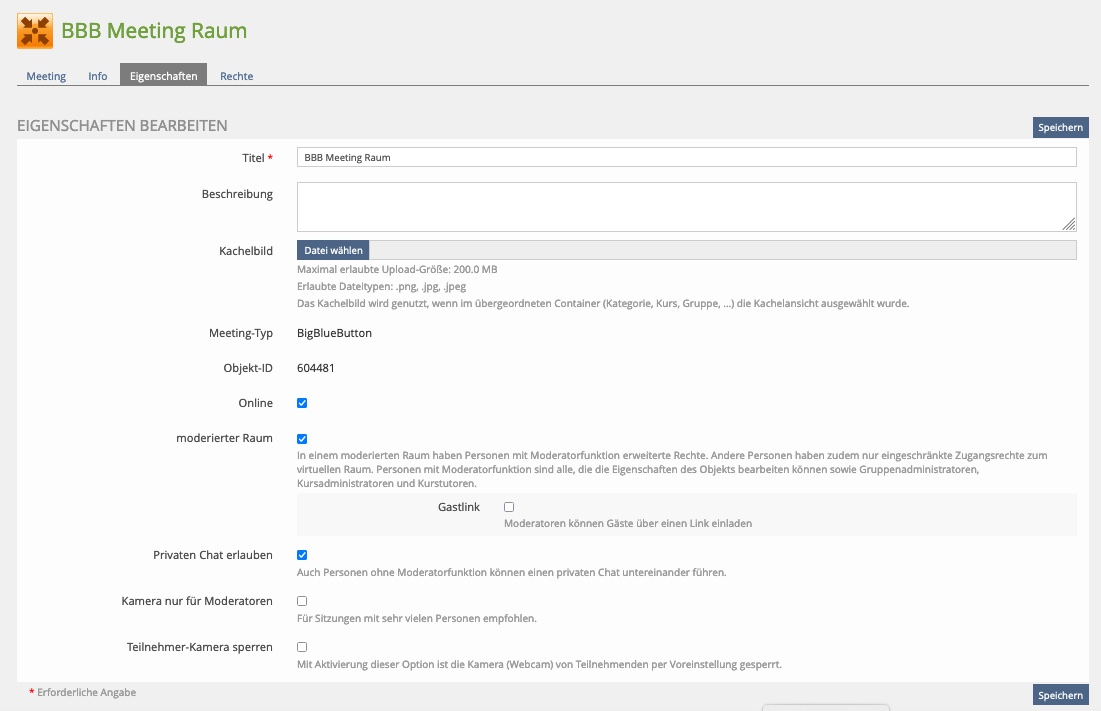This screenshot has height=711, width=1101.
Task: Click into the Beschreibung text area
Action: pyautogui.click(x=686, y=207)
